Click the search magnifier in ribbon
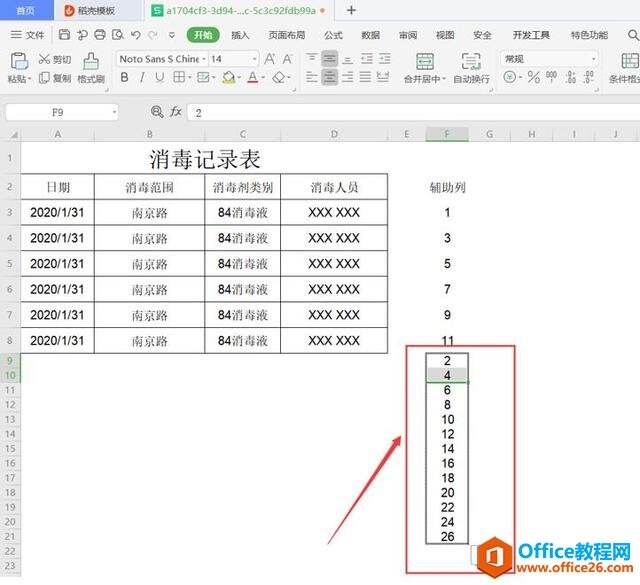The height and width of the screenshot is (585, 640). click(633, 35)
